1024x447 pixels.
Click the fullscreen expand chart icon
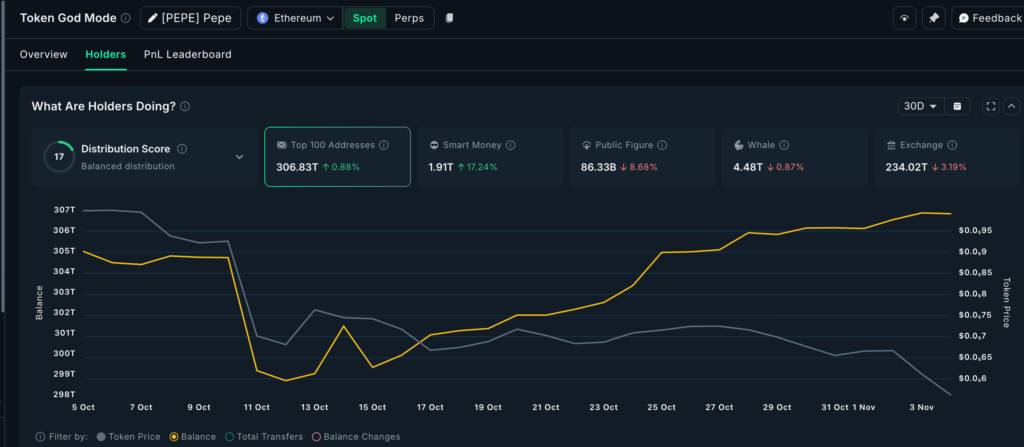click(991, 106)
